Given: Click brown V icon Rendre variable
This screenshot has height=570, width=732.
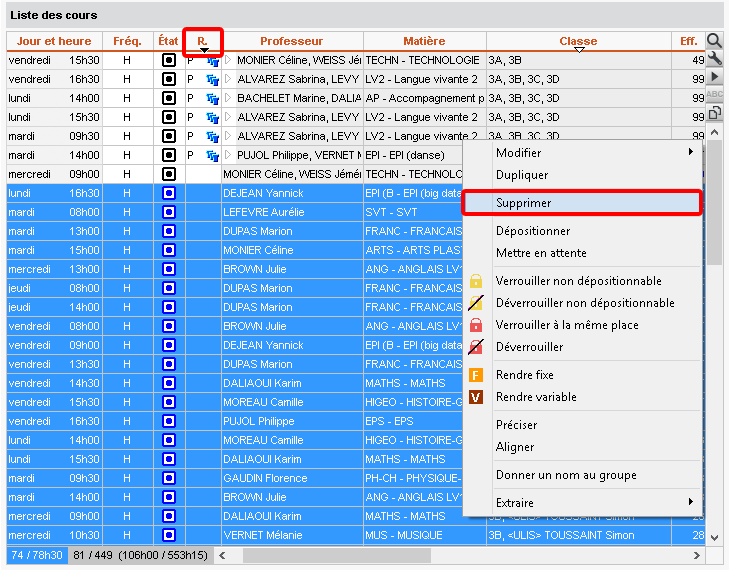Looking at the screenshot, I should tap(476, 397).
